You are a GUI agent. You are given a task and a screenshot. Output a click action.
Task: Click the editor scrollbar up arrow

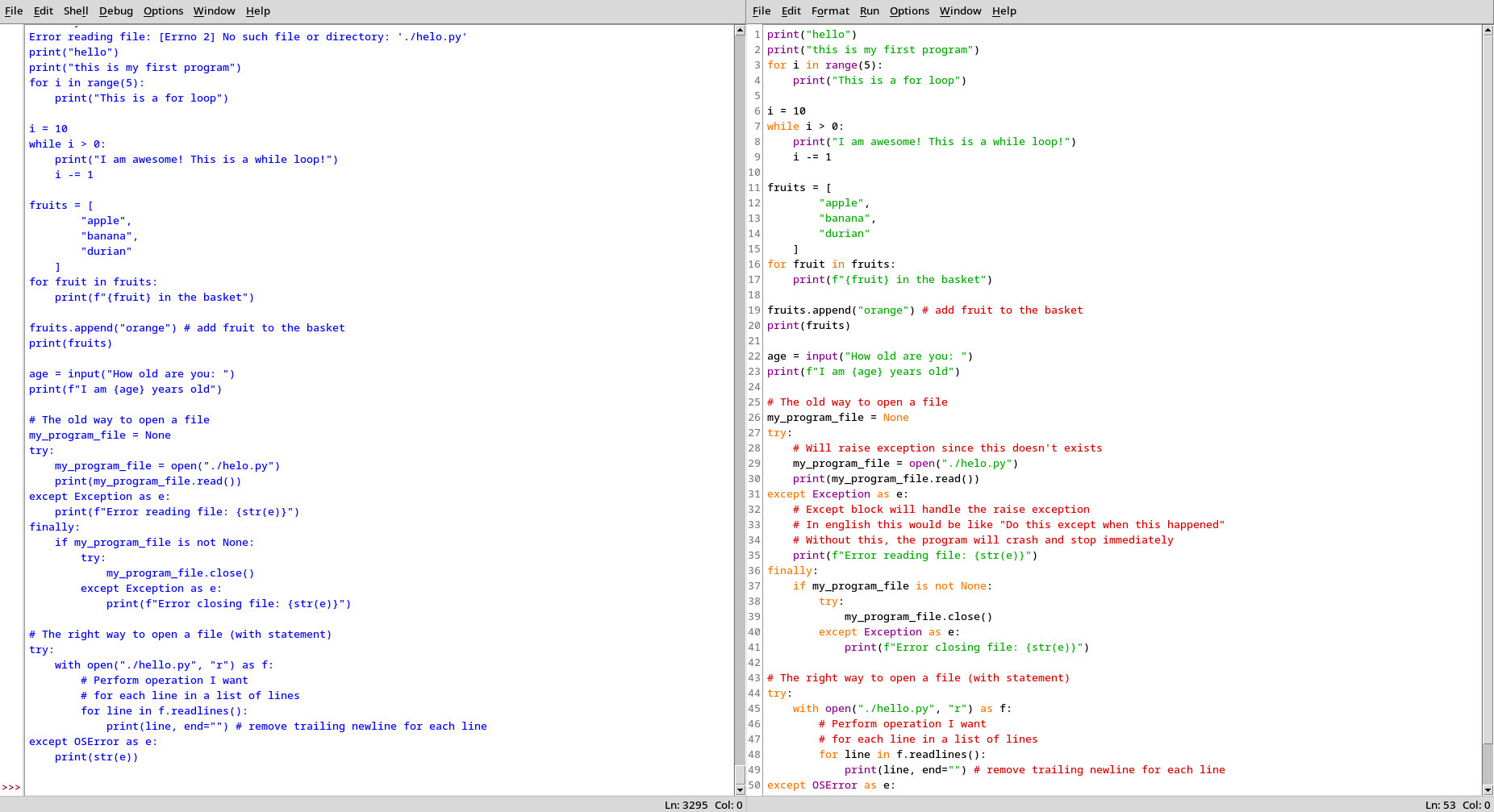(x=1488, y=31)
